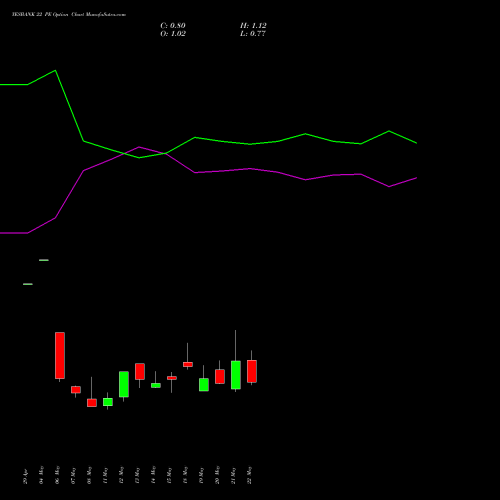Click the 14 May date label

154,475
